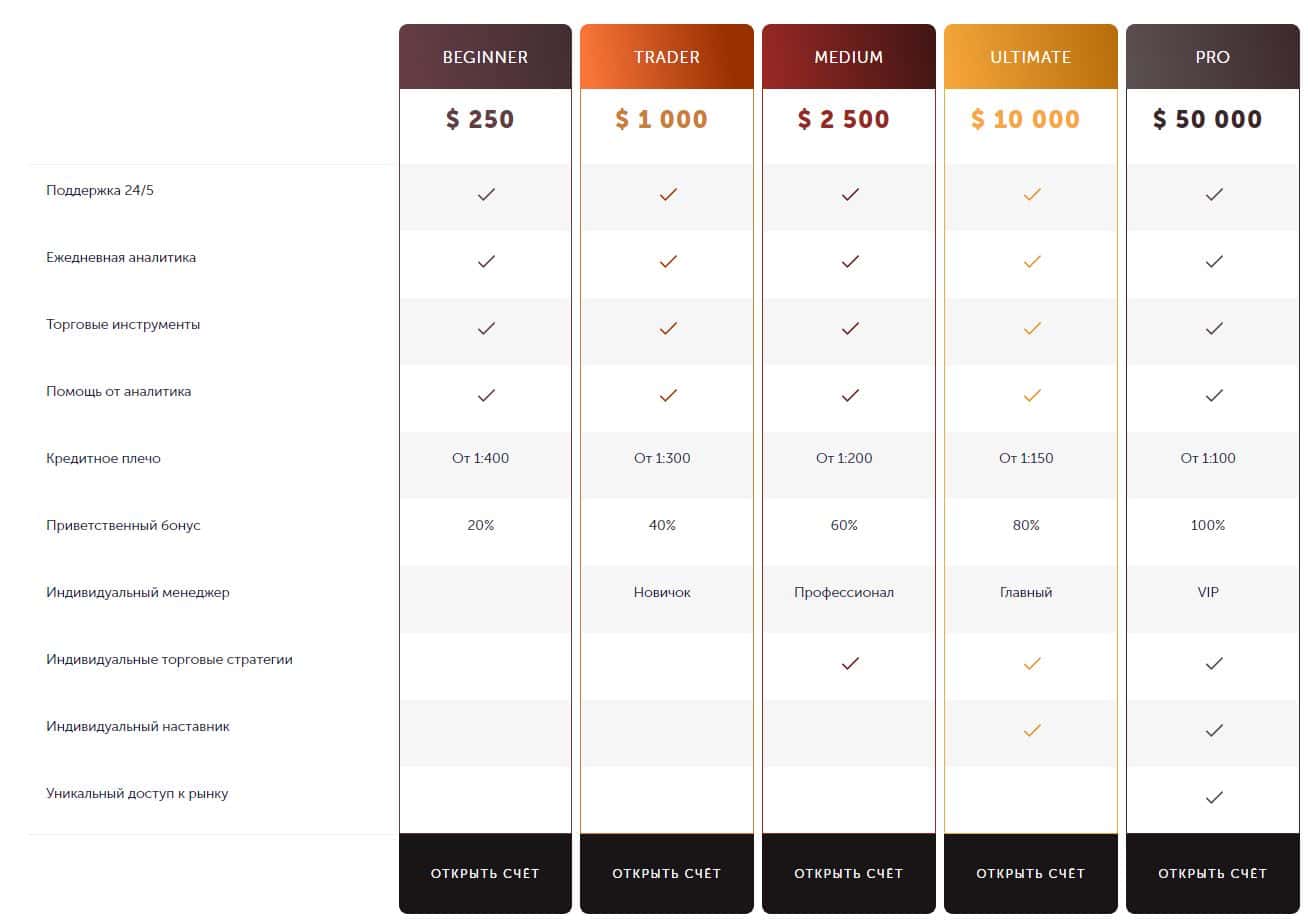Click PRO plan unique market access checkmark
This screenshot has height=923, width=1308.
[1214, 797]
